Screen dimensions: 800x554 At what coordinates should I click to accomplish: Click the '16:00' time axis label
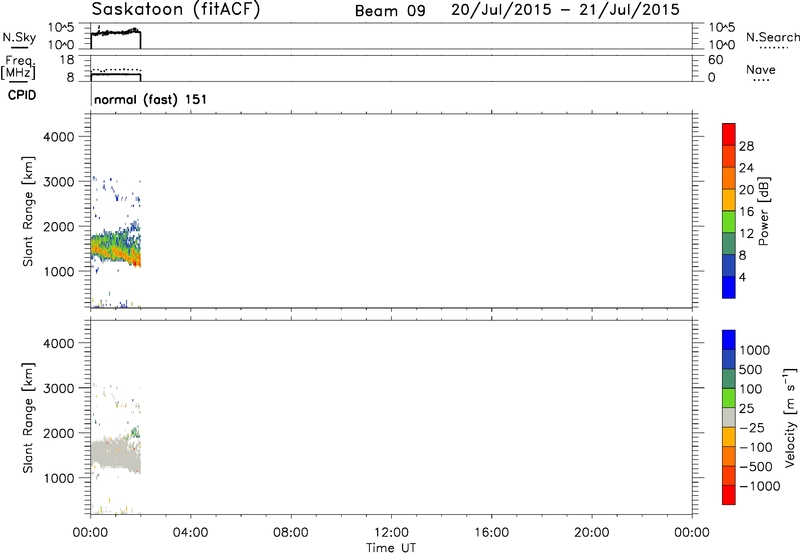[491, 533]
